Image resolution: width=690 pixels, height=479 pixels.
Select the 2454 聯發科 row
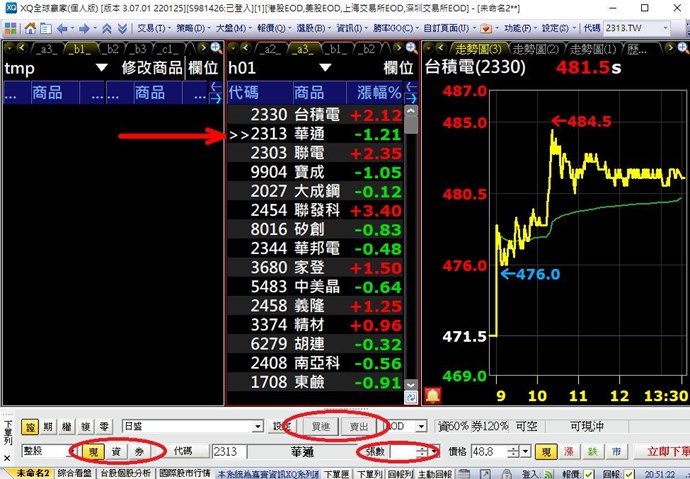pos(316,210)
